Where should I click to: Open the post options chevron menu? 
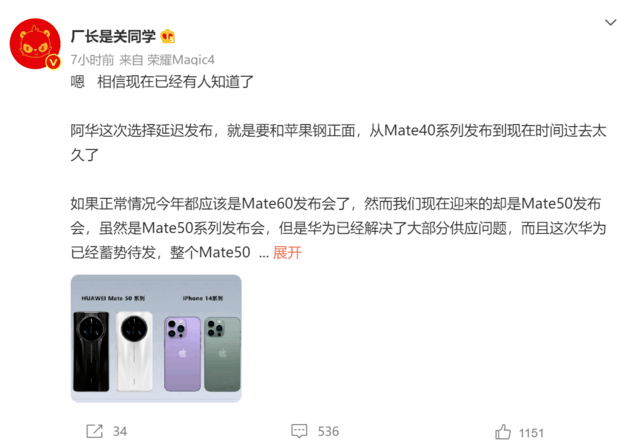tap(610, 22)
